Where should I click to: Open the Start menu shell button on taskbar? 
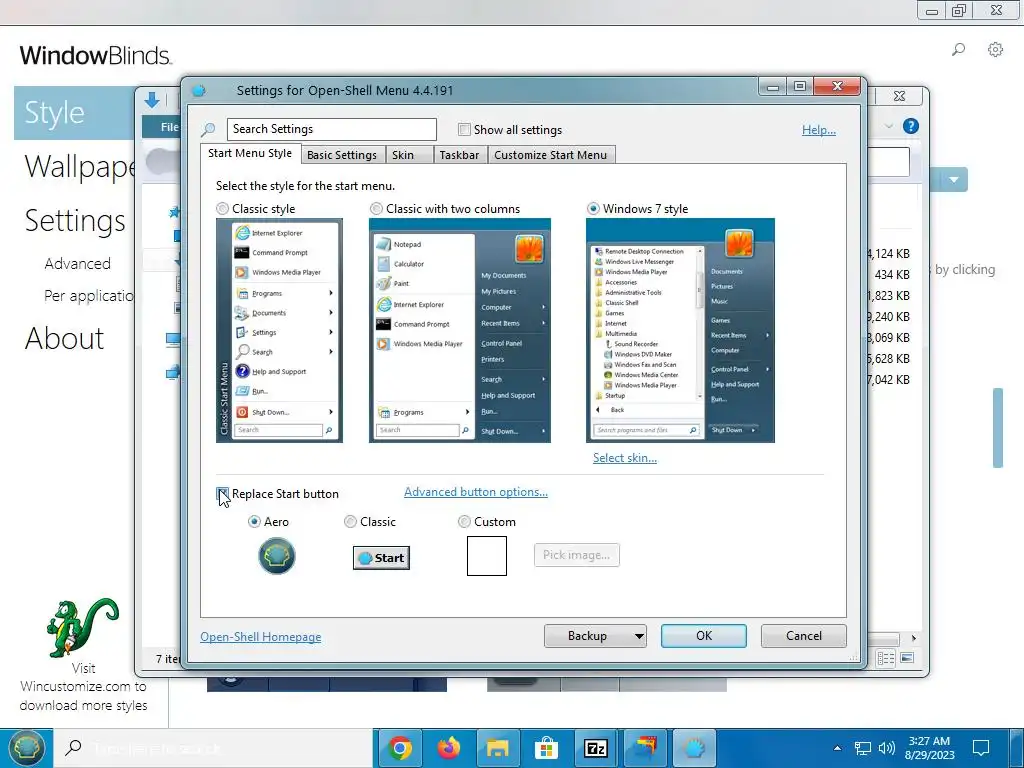(26, 748)
